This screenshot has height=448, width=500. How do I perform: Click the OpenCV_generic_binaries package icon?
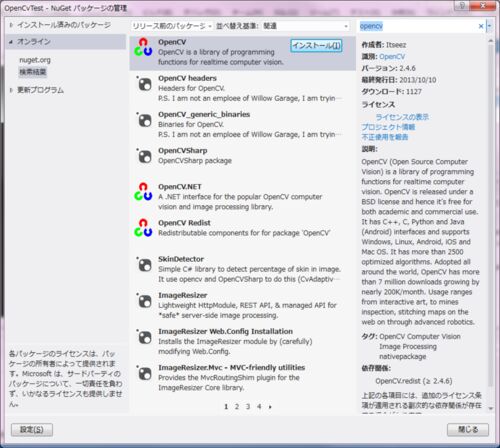point(145,121)
